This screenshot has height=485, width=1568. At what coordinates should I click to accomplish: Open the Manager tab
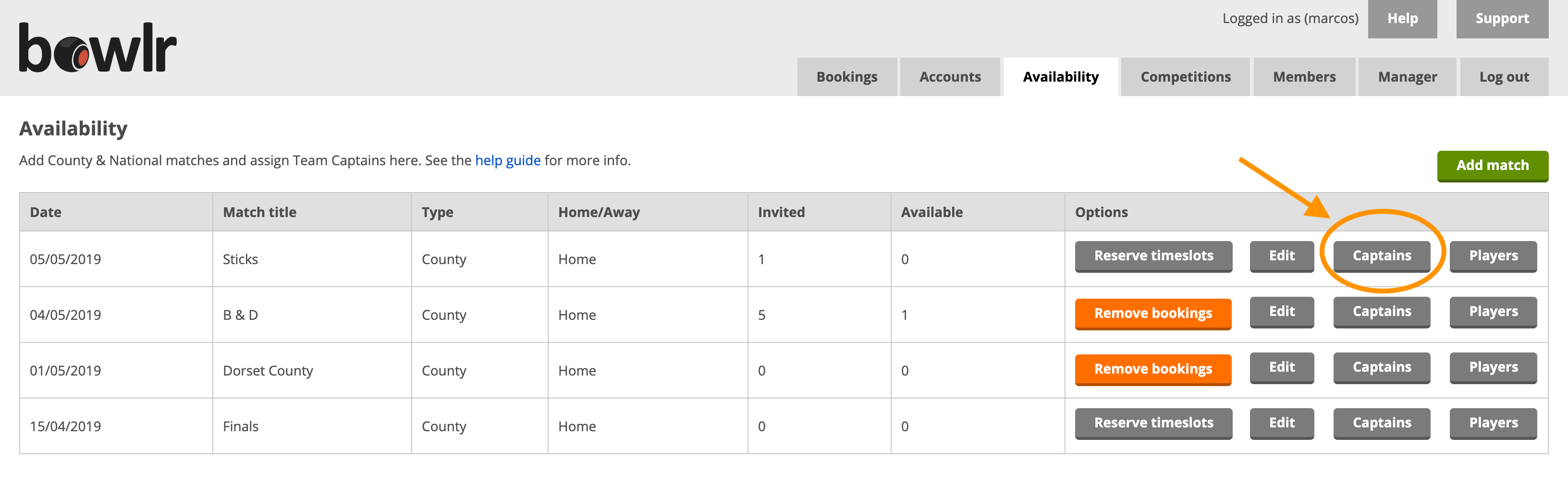pos(1407,77)
